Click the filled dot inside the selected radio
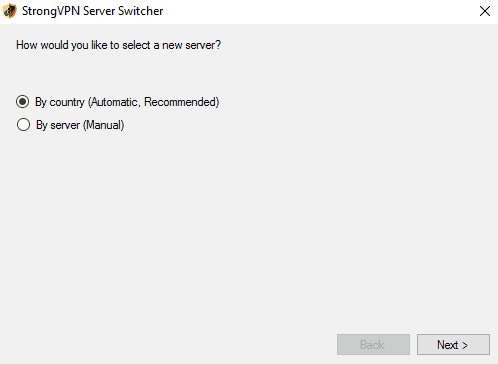Image resolution: width=498 pixels, height=365 pixels. click(x=23, y=102)
